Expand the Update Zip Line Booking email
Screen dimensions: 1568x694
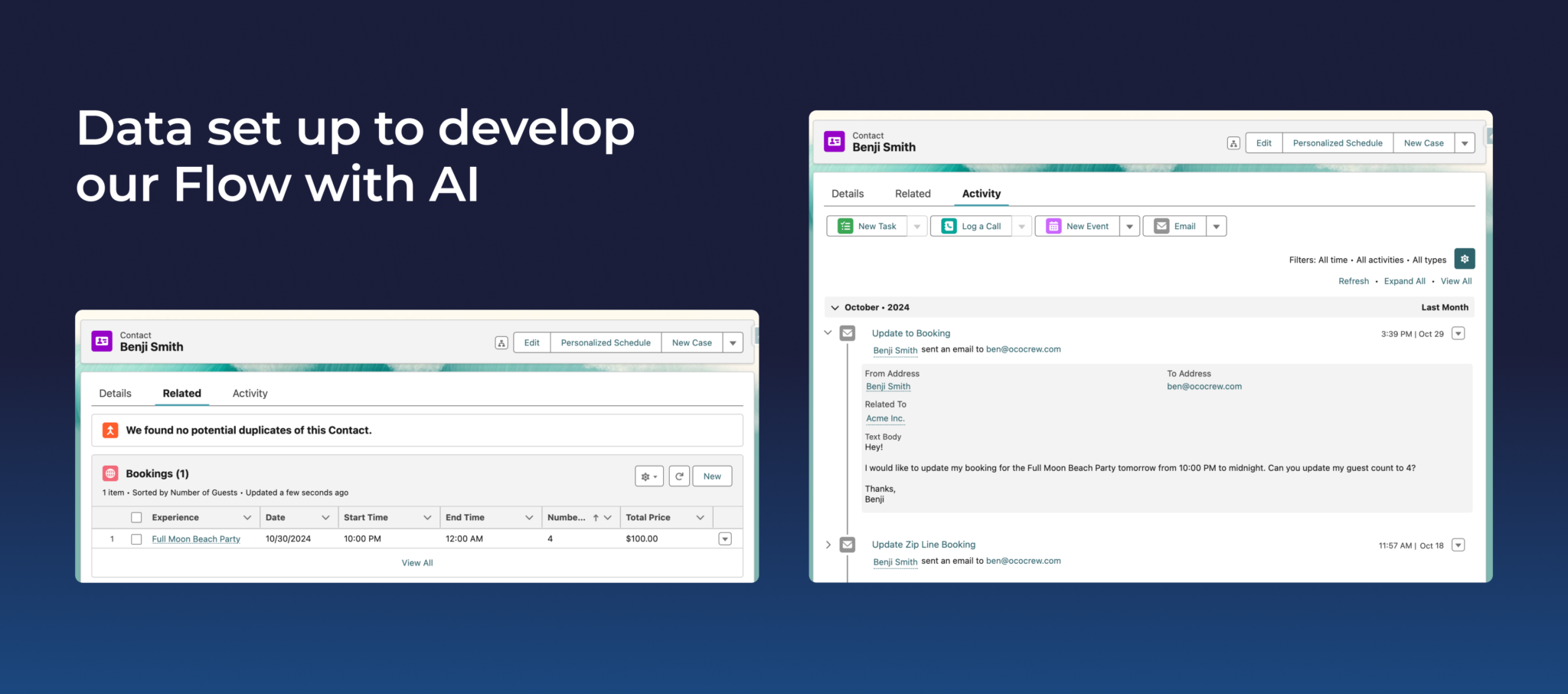coord(828,545)
